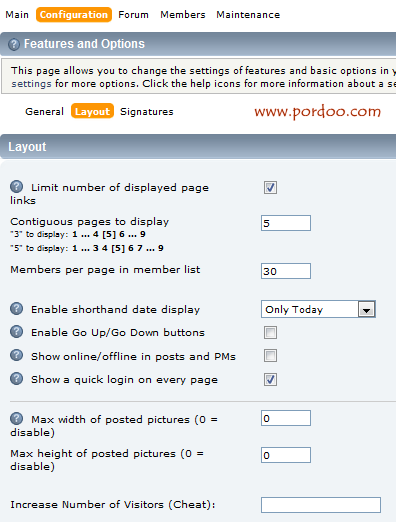Viewport: 396px width, 522px height.
Task: Focus Increase Number of Visitors field
Action: (x=321, y=505)
